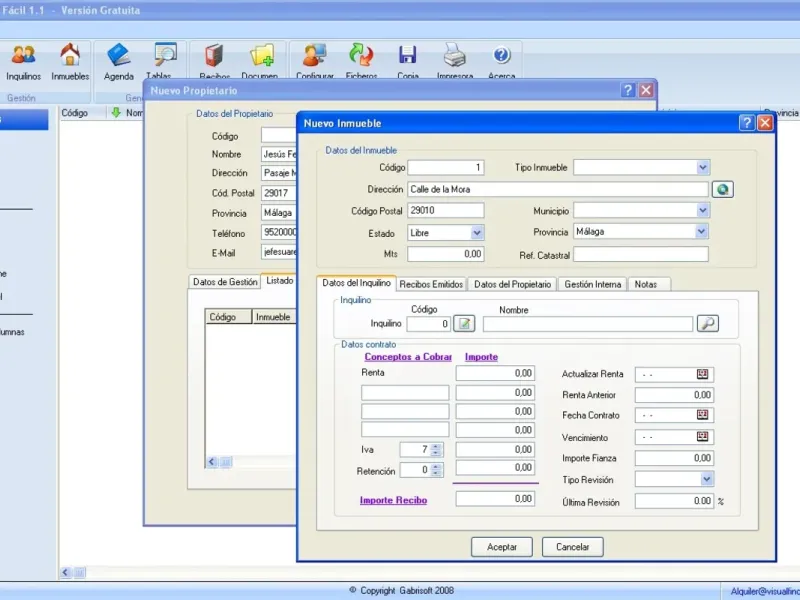Image resolution: width=800 pixels, height=600 pixels.
Task: Click the globe map icon beside Dirección
Action: (x=722, y=189)
